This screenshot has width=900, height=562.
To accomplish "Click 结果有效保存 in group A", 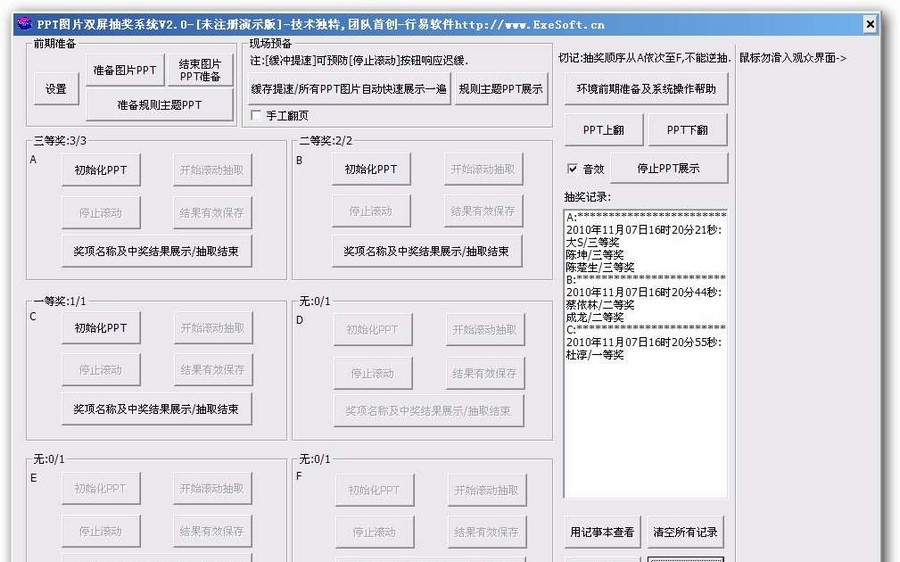I will coord(212,212).
